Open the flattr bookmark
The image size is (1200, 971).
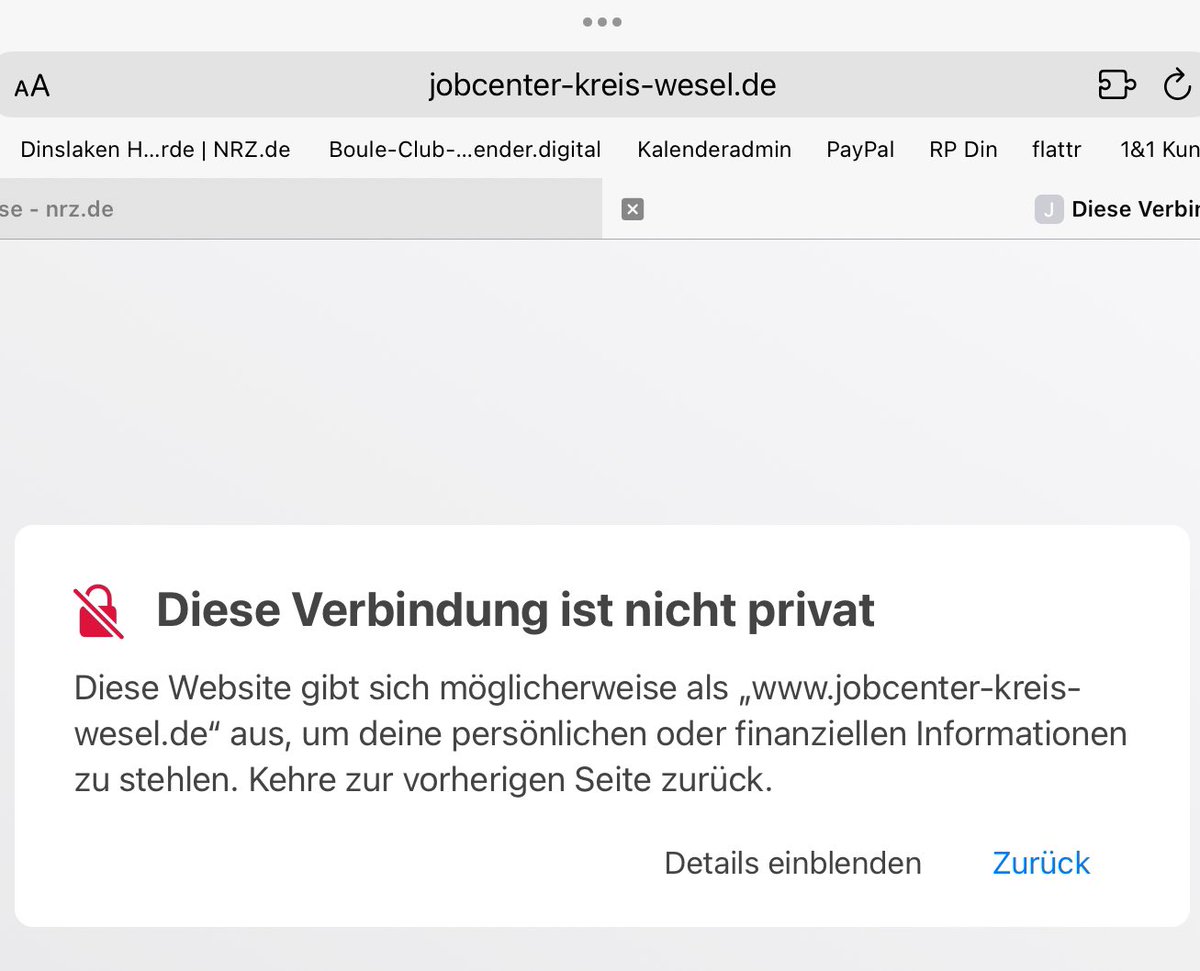click(x=1056, y=150)
